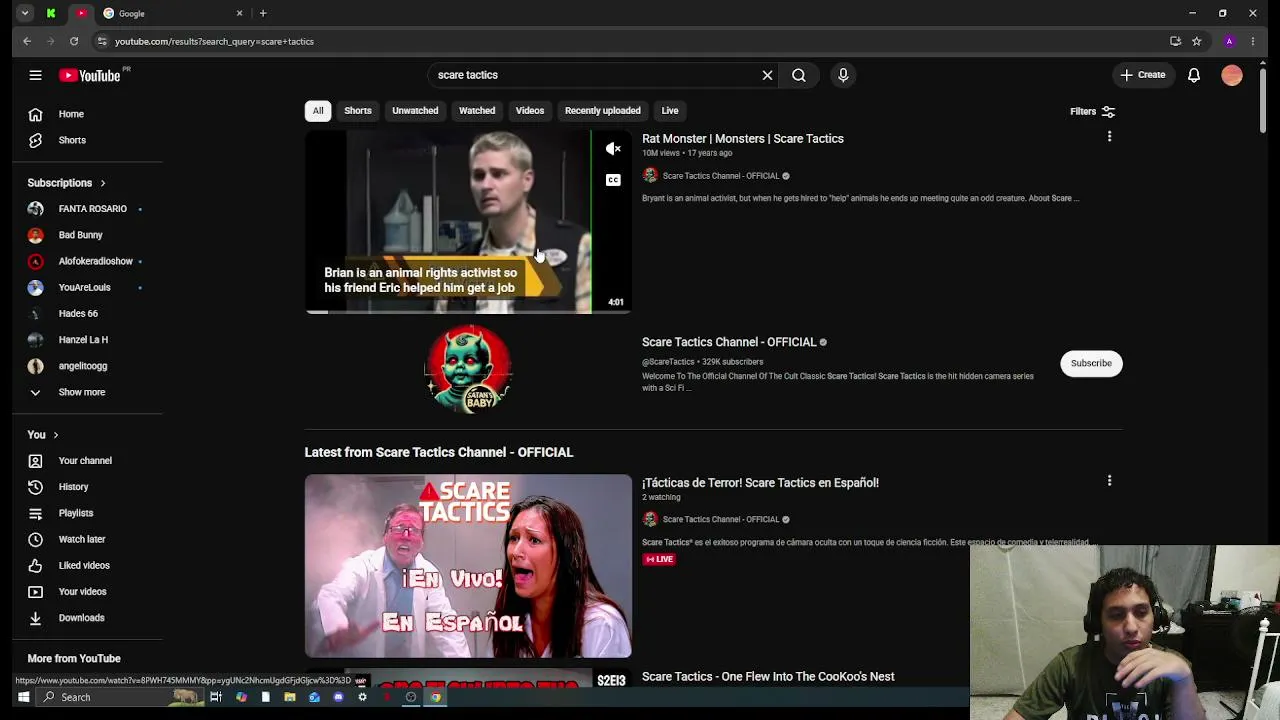Expand the Subscriptions section arrow
Viewport: 1280px width, 720px height.
[102, 183]
